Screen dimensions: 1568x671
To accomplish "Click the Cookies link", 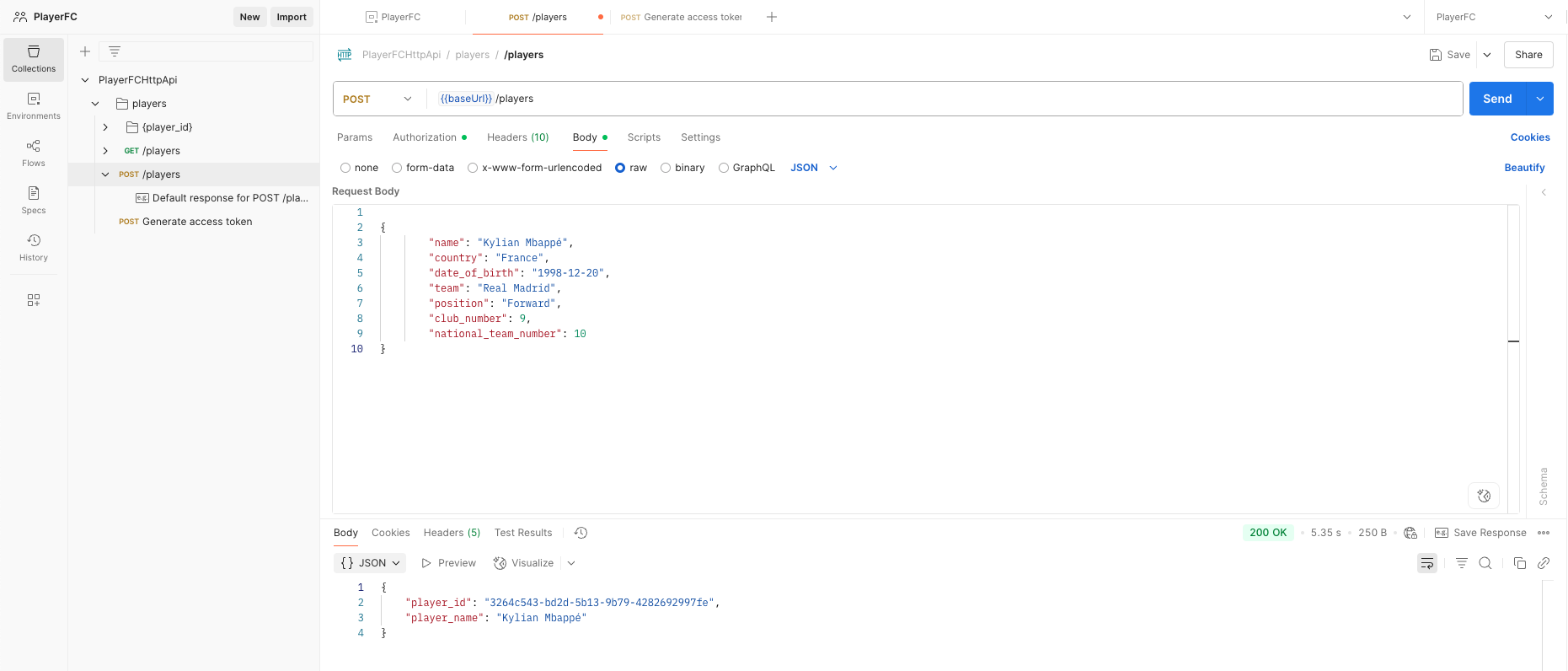I will click(1530, 137).
